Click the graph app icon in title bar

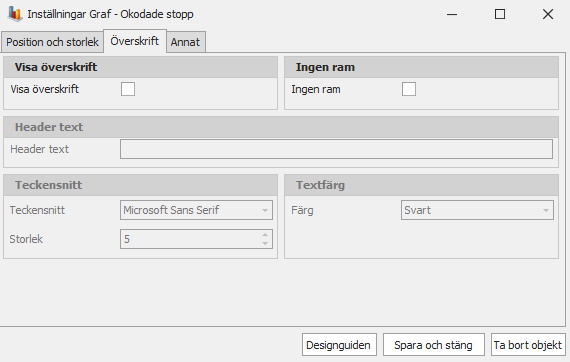coord(15,14)
